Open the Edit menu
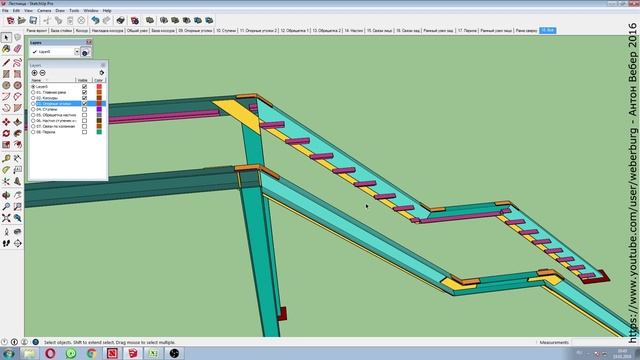This screenshot has width=640, height=360. [16, 11]
